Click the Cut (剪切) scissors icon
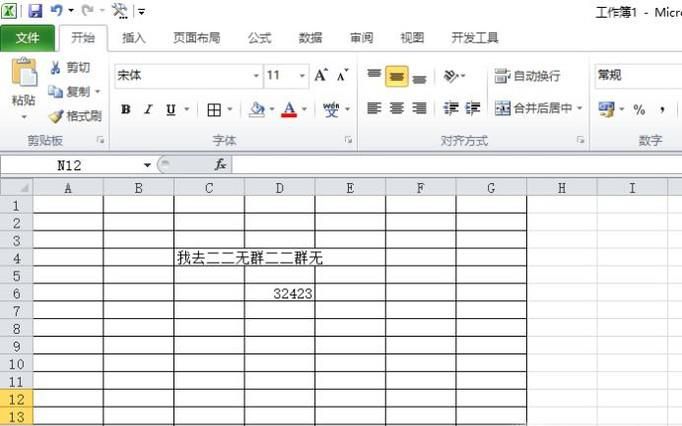 pyautogui.click(x=55, y=67)
